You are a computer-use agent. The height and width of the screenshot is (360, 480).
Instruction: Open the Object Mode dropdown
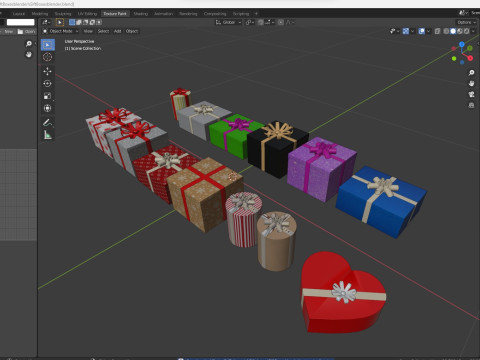(x=60, y=31)
